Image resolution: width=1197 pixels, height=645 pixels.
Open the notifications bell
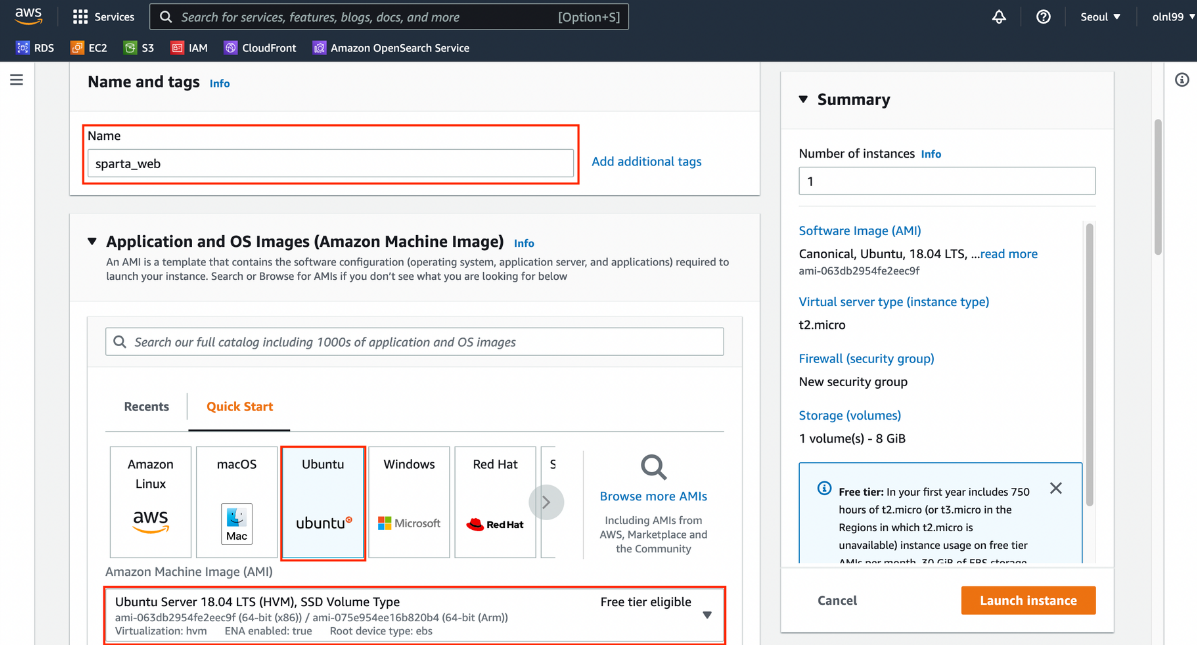[x=999, y=16]
